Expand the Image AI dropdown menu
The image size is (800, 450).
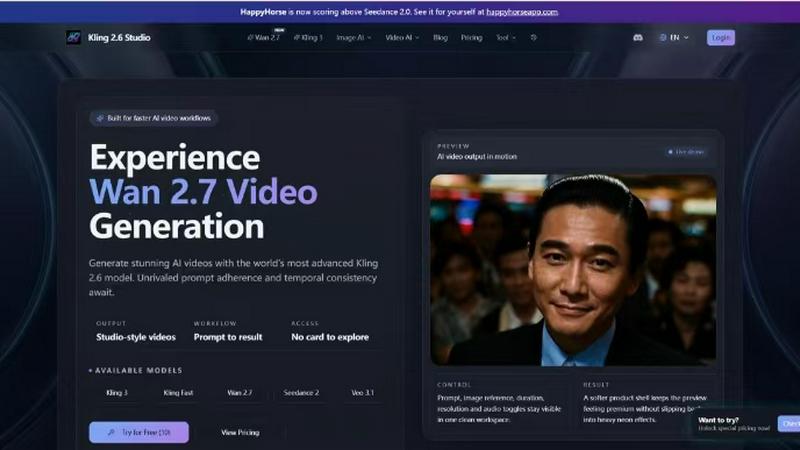coord(354,38)
